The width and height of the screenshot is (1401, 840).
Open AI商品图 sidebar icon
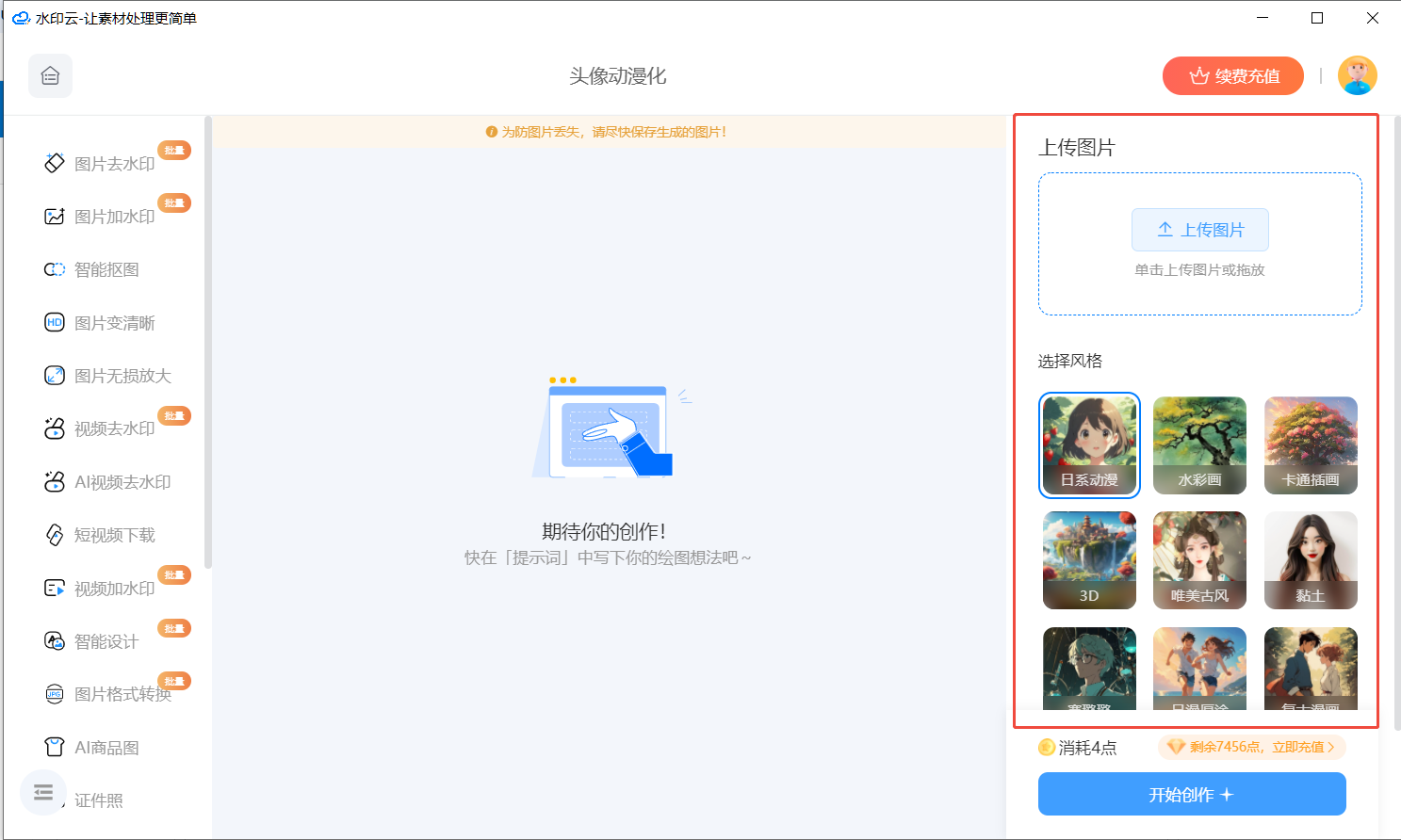coord(55,747)
